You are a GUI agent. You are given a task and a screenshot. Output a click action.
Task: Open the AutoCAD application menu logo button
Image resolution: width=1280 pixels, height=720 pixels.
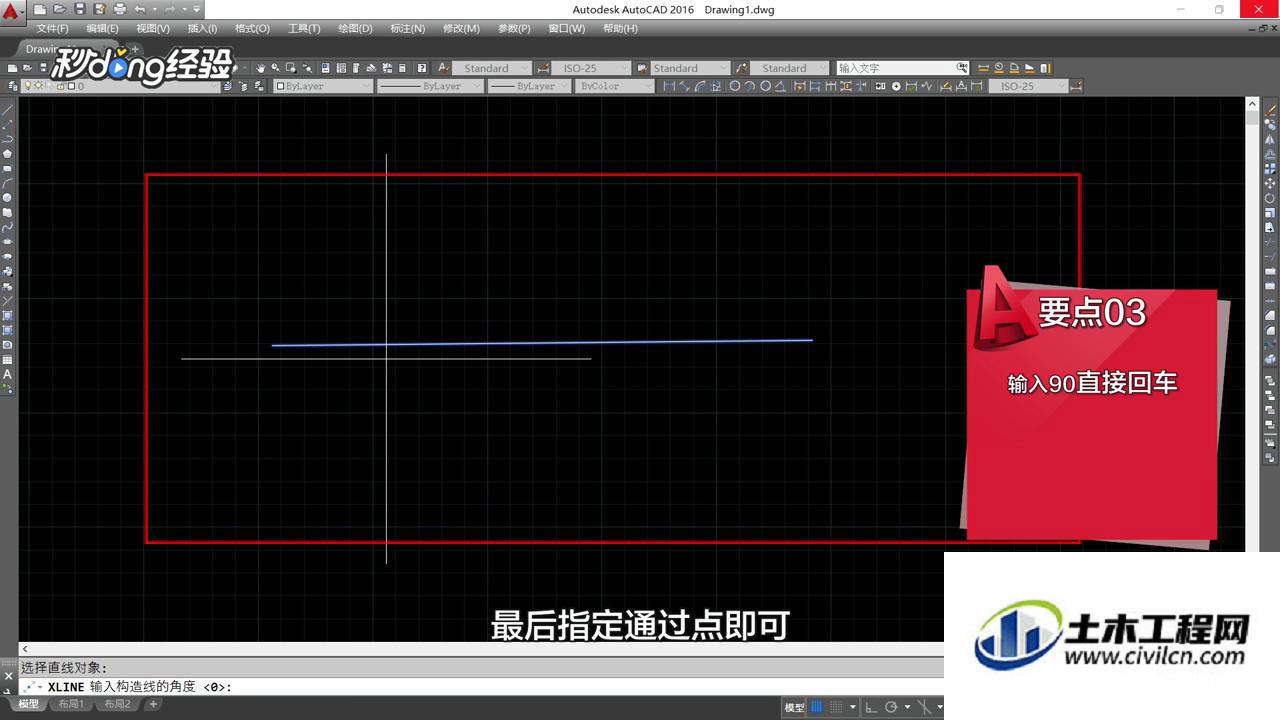(x=12, y=12)
